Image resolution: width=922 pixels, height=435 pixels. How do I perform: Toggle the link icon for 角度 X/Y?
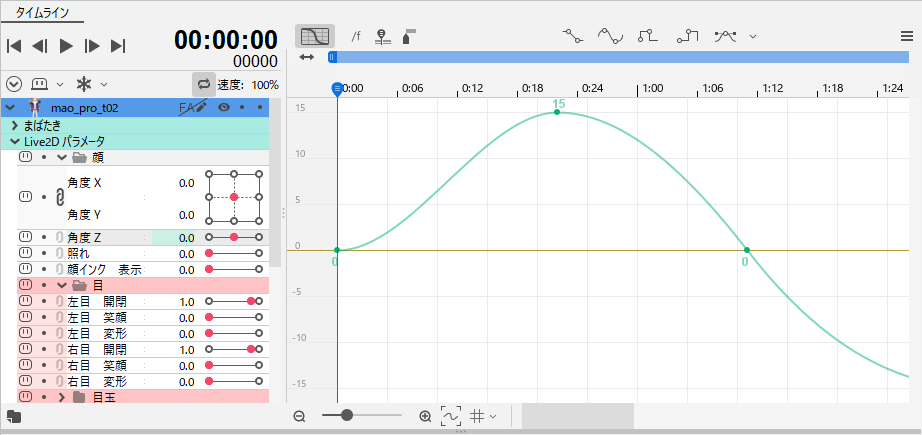click(x=59, y=198)
